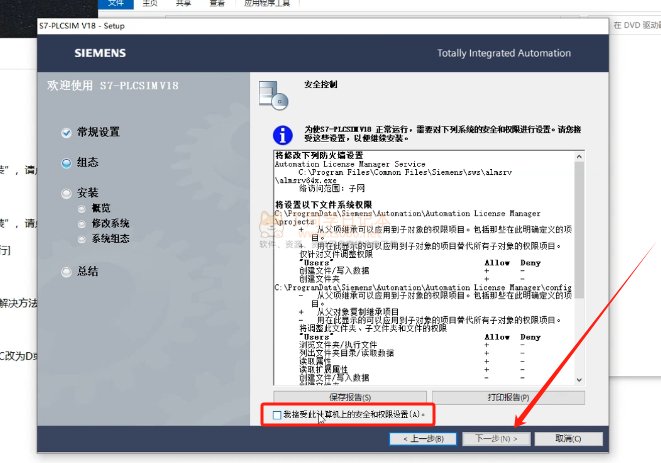This screenshot has width=661, height=463.
Task: Select the 组态 step in sidebar
Action: coord(88,162)
